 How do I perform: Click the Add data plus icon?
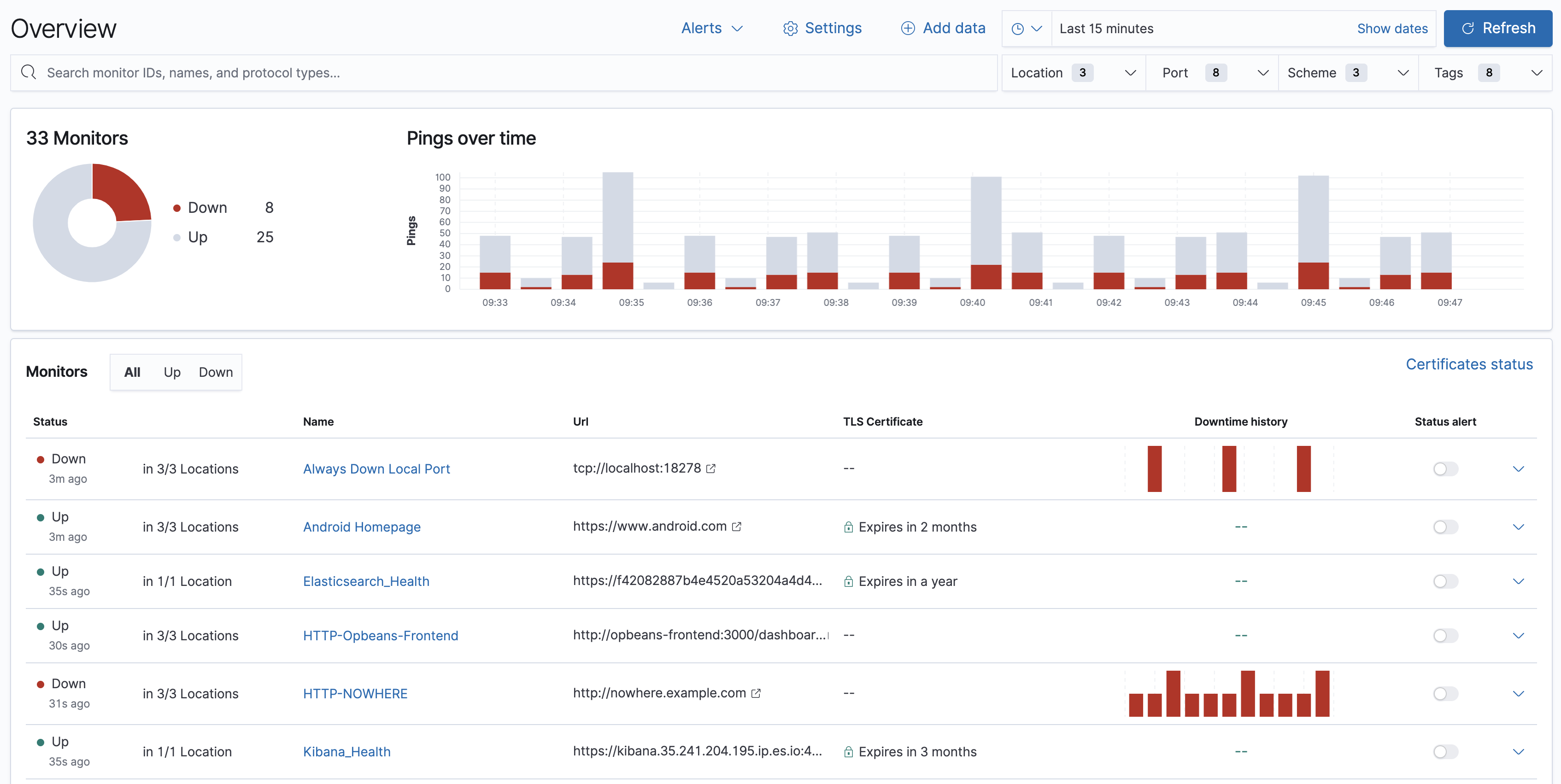tap(907, 28)
